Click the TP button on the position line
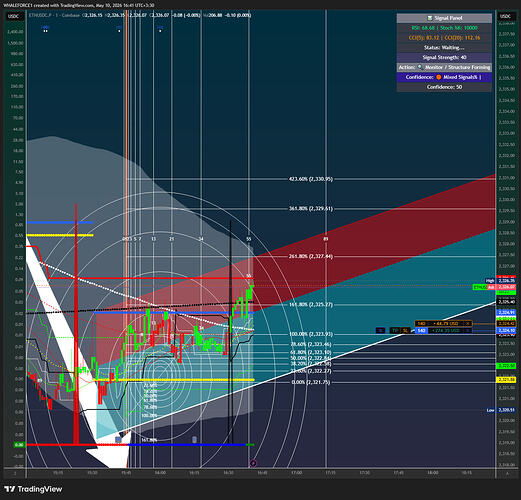 click(395, 331)
